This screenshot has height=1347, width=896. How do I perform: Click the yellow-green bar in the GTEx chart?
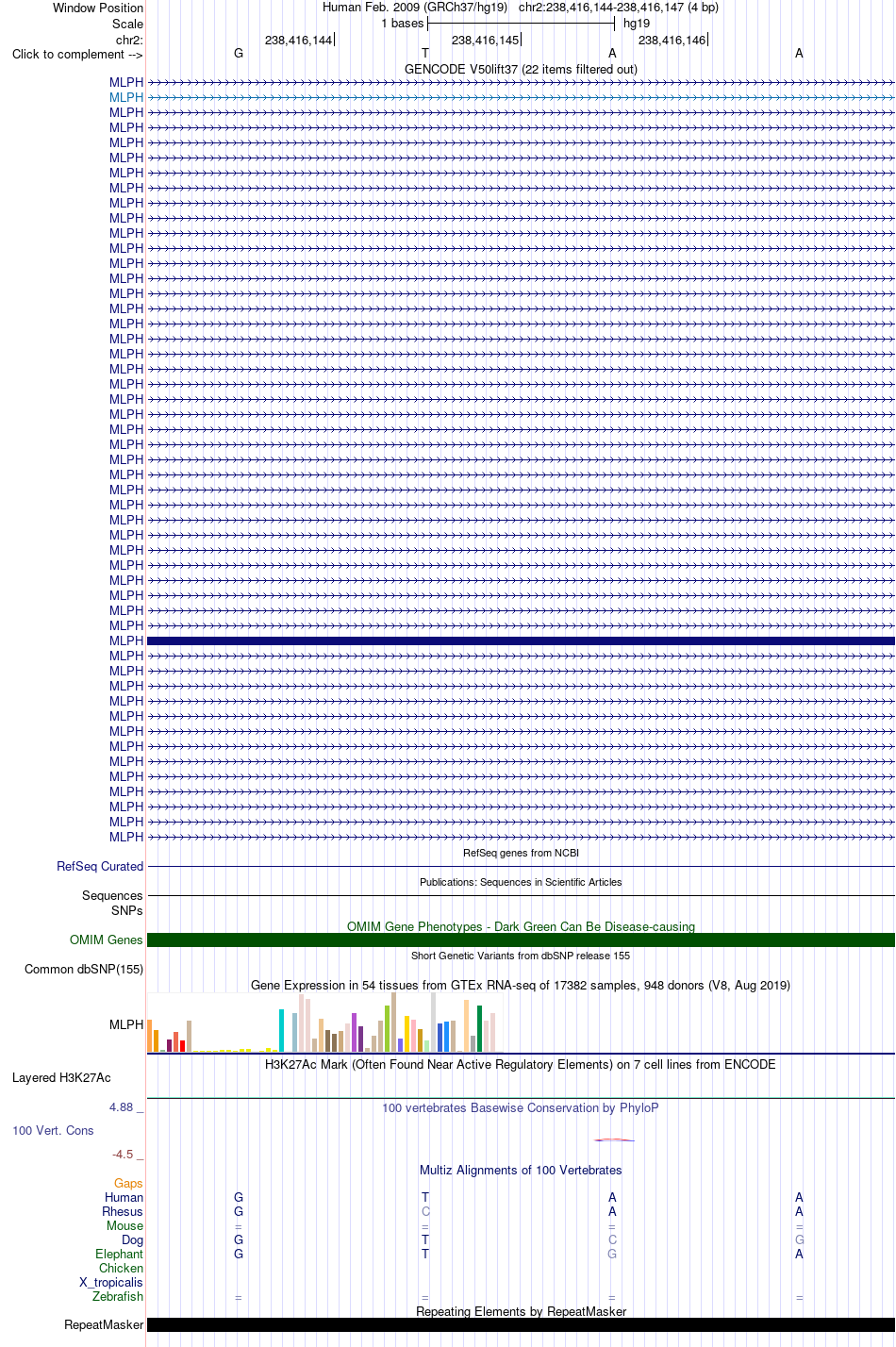pos(388,1029)
